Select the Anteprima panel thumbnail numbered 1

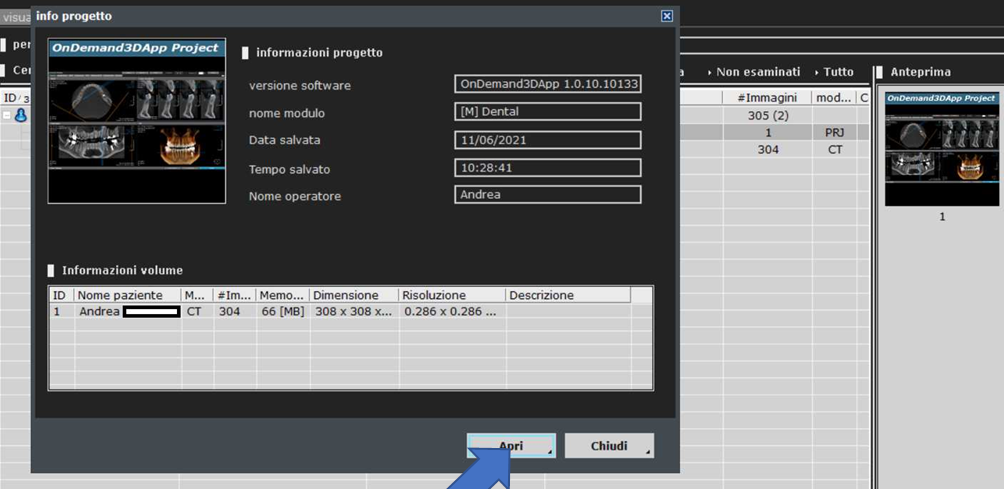pos(942,149)
